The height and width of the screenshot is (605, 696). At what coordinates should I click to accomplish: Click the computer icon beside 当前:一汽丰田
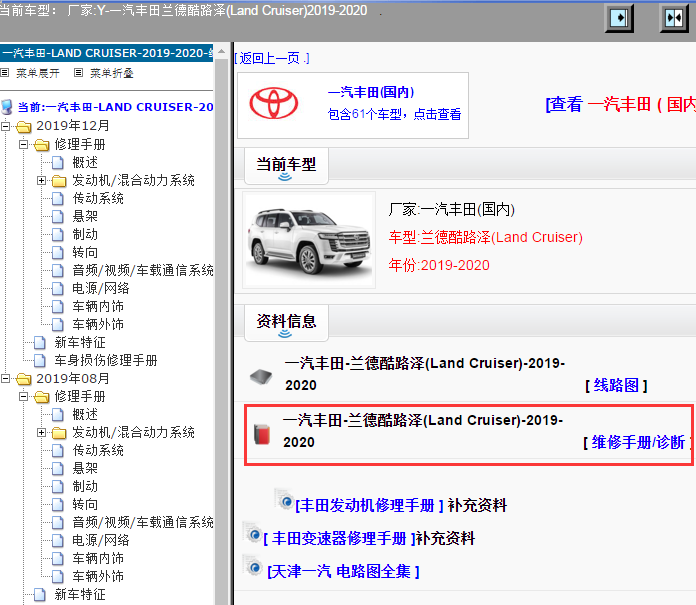tap(8, 107)
